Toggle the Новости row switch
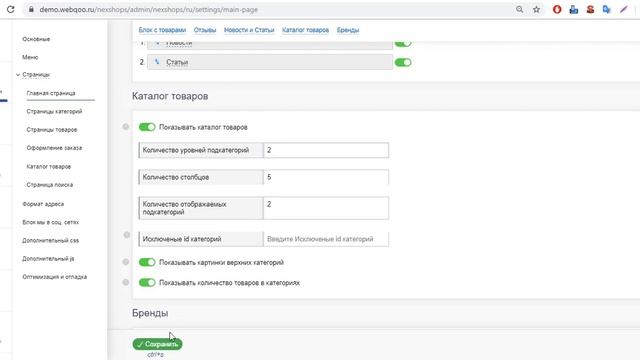This screenshot has height=360, width=640. [403, 43]
